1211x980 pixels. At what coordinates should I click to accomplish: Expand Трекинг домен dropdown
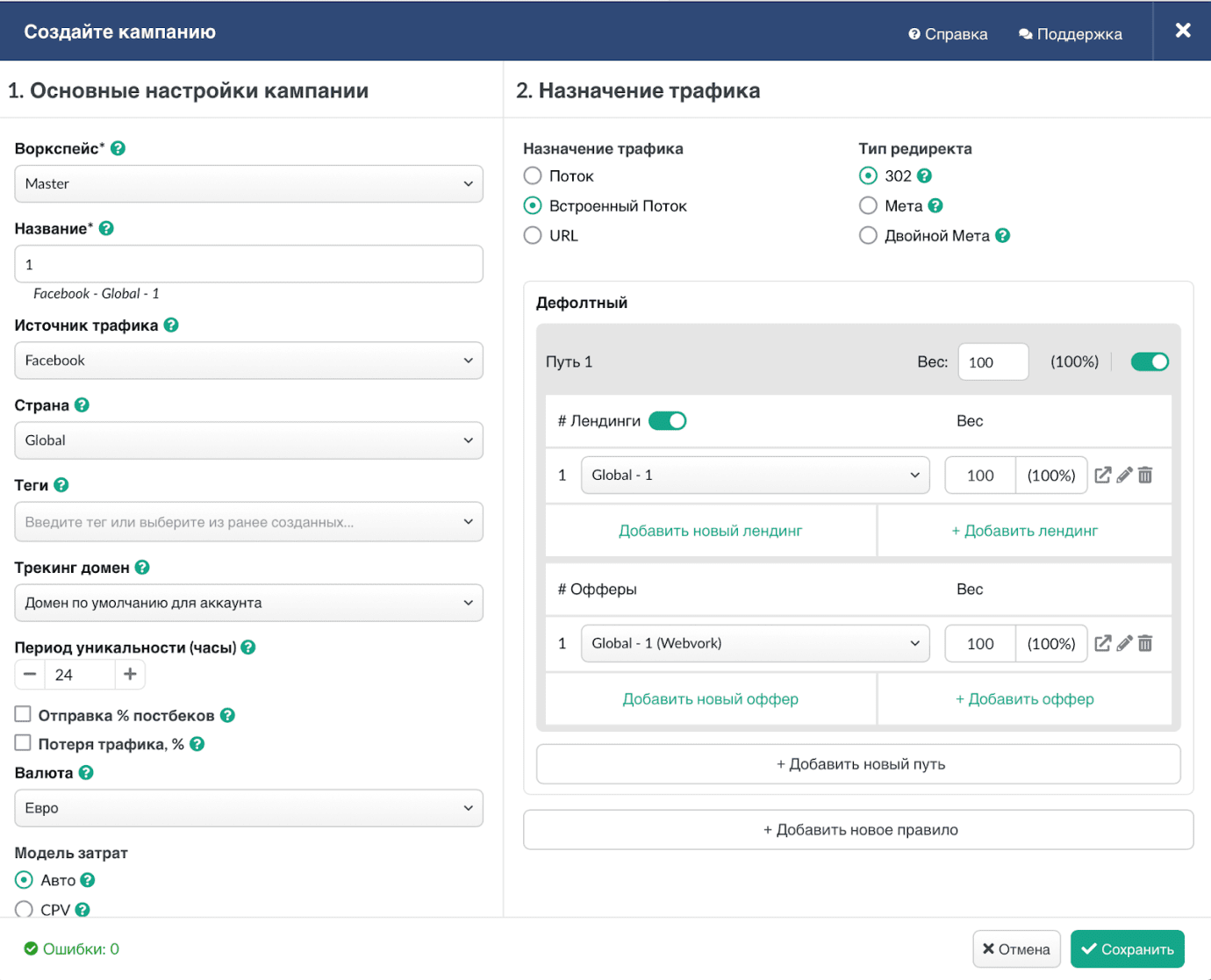(x=249, y=603)
